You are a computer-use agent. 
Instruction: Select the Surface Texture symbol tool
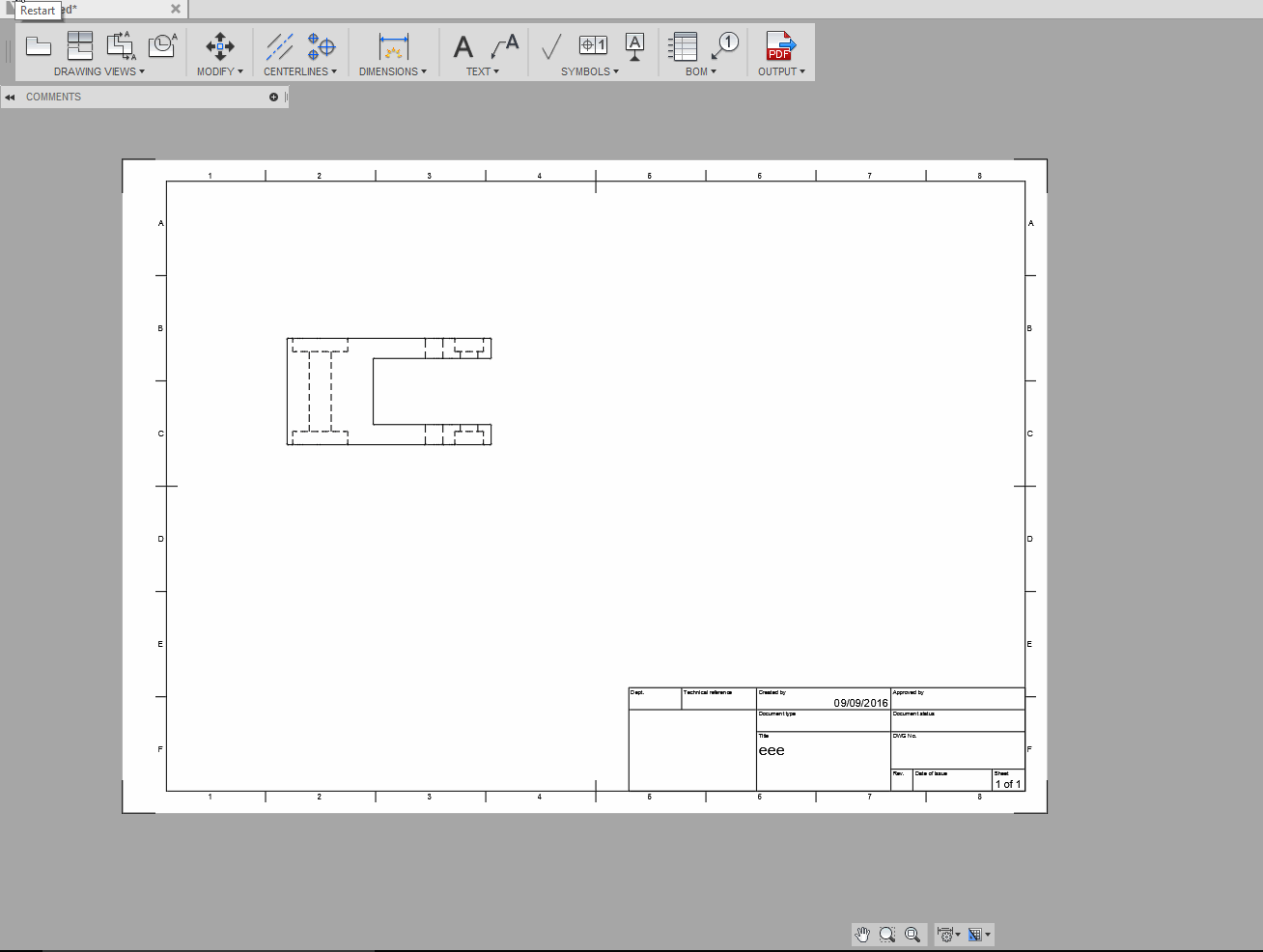[x=550, y=46]
